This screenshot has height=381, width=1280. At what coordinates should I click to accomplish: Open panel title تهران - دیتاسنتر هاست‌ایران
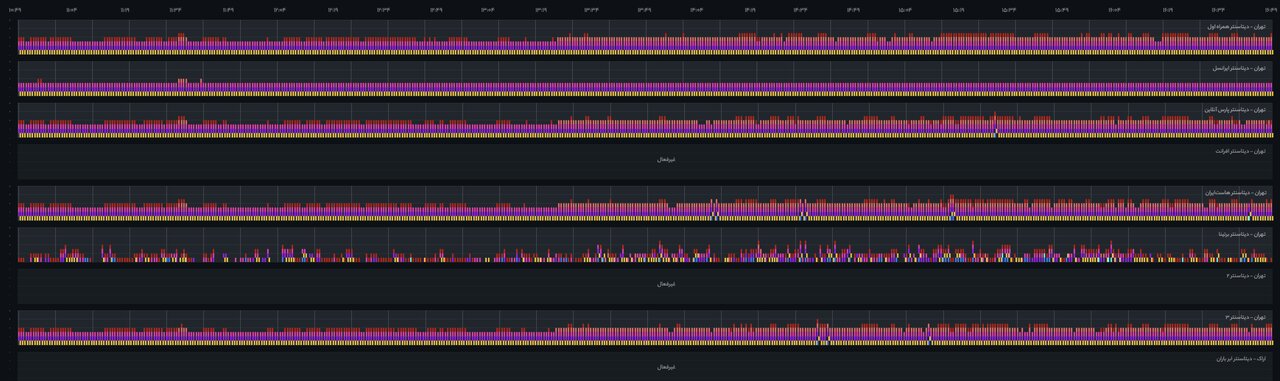point(1236,192)
